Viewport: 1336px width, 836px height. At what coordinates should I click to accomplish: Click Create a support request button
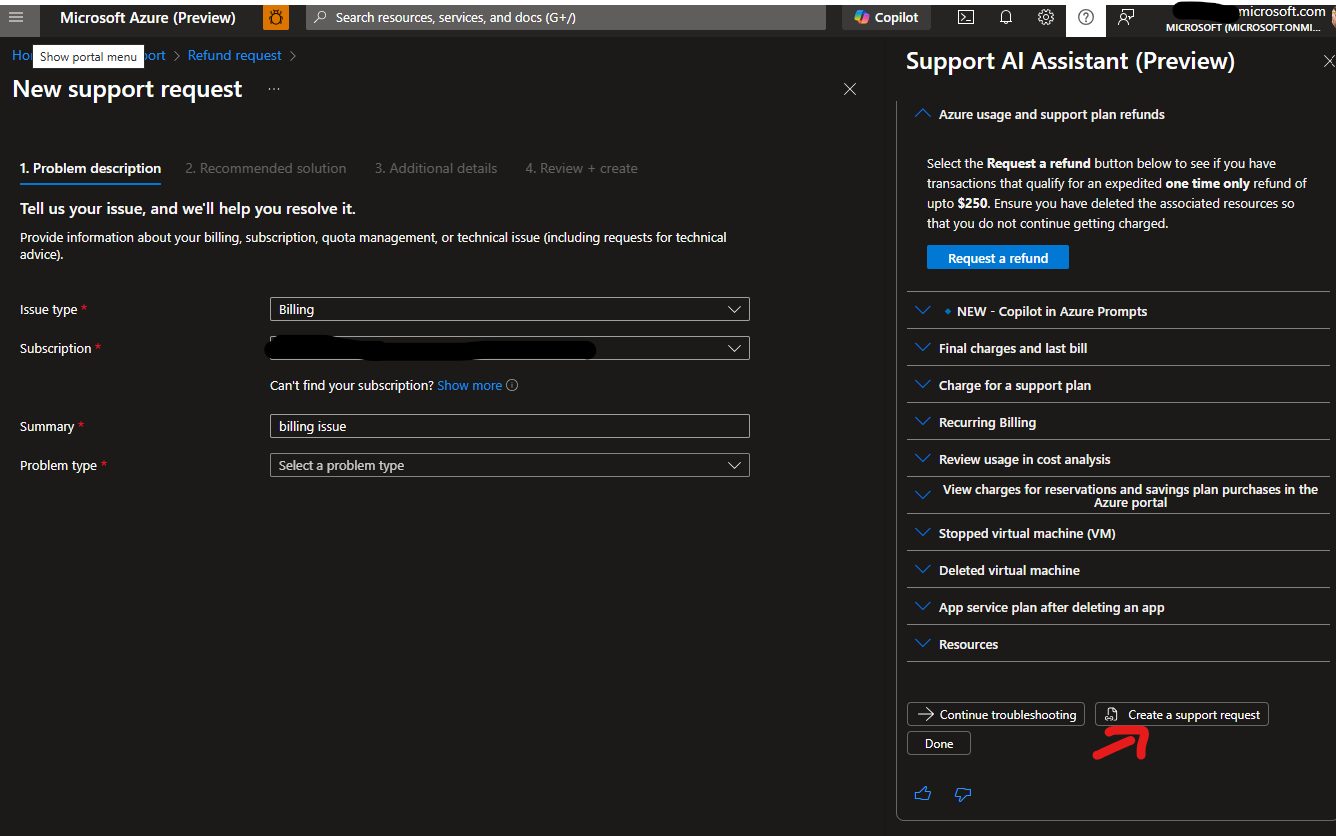(1182, 714)
